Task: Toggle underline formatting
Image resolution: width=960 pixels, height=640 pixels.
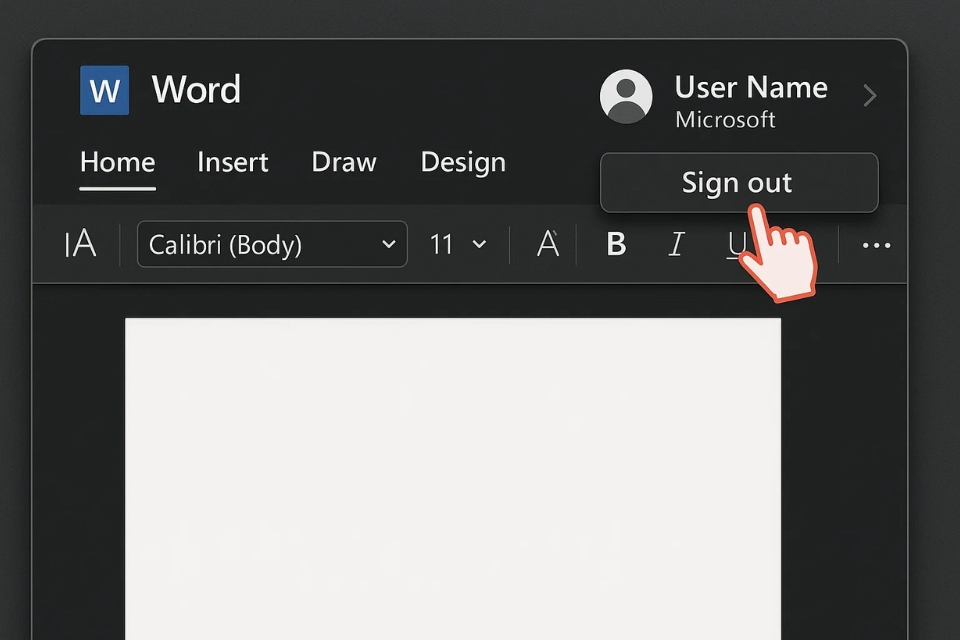Action: (x=736, y=244)
